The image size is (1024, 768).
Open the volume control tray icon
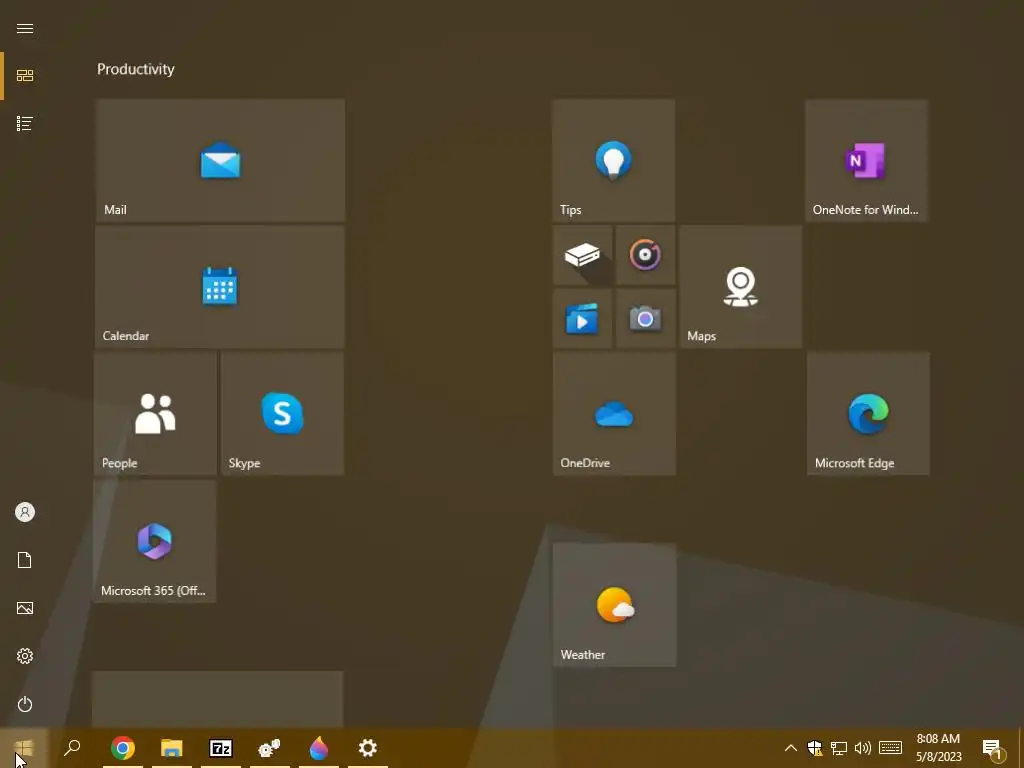(863, 748)
